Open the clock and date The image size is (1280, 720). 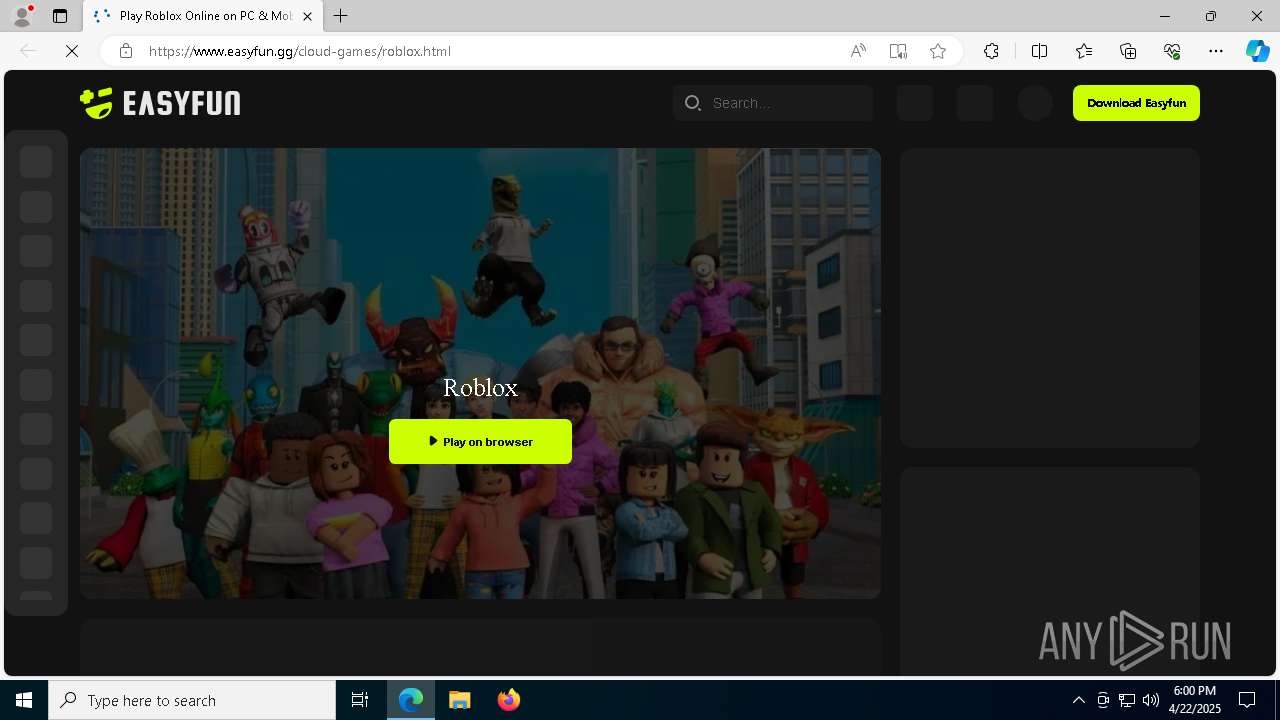(x=1194, y=700)
